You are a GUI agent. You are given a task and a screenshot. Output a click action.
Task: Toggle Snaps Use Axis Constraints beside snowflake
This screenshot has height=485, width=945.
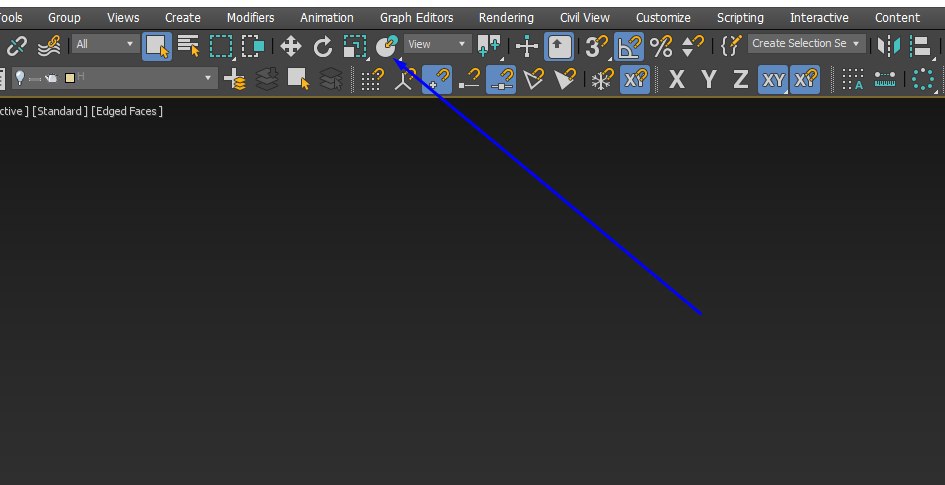635,80
